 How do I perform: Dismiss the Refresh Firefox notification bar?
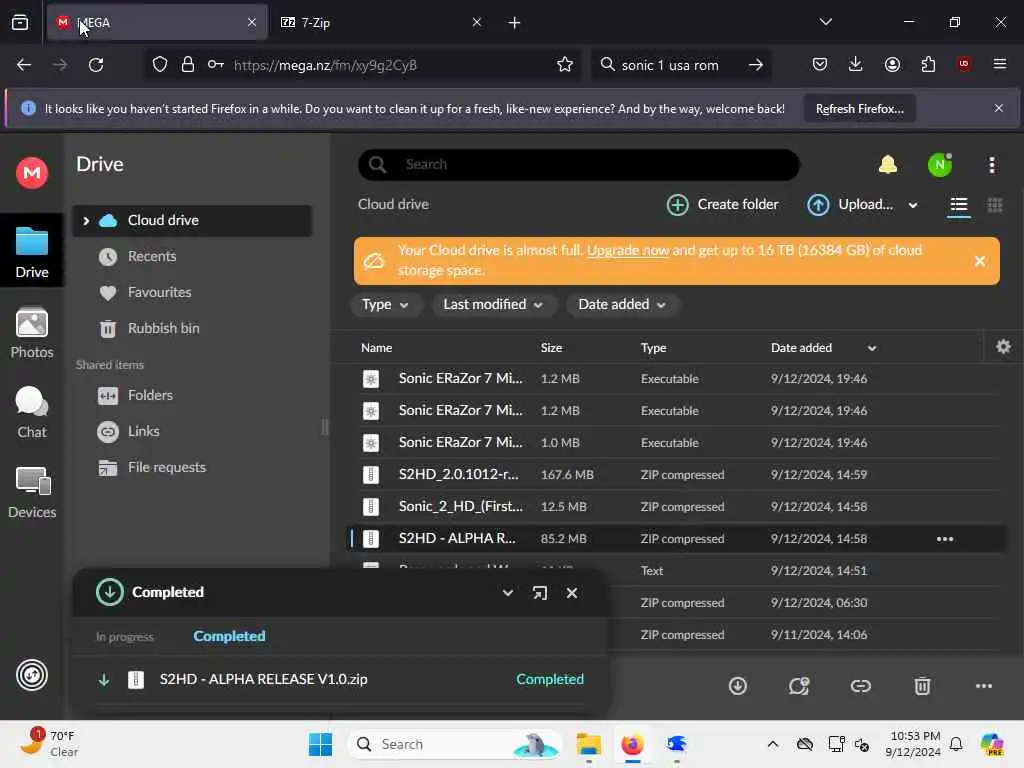click(x=999, y=108)
